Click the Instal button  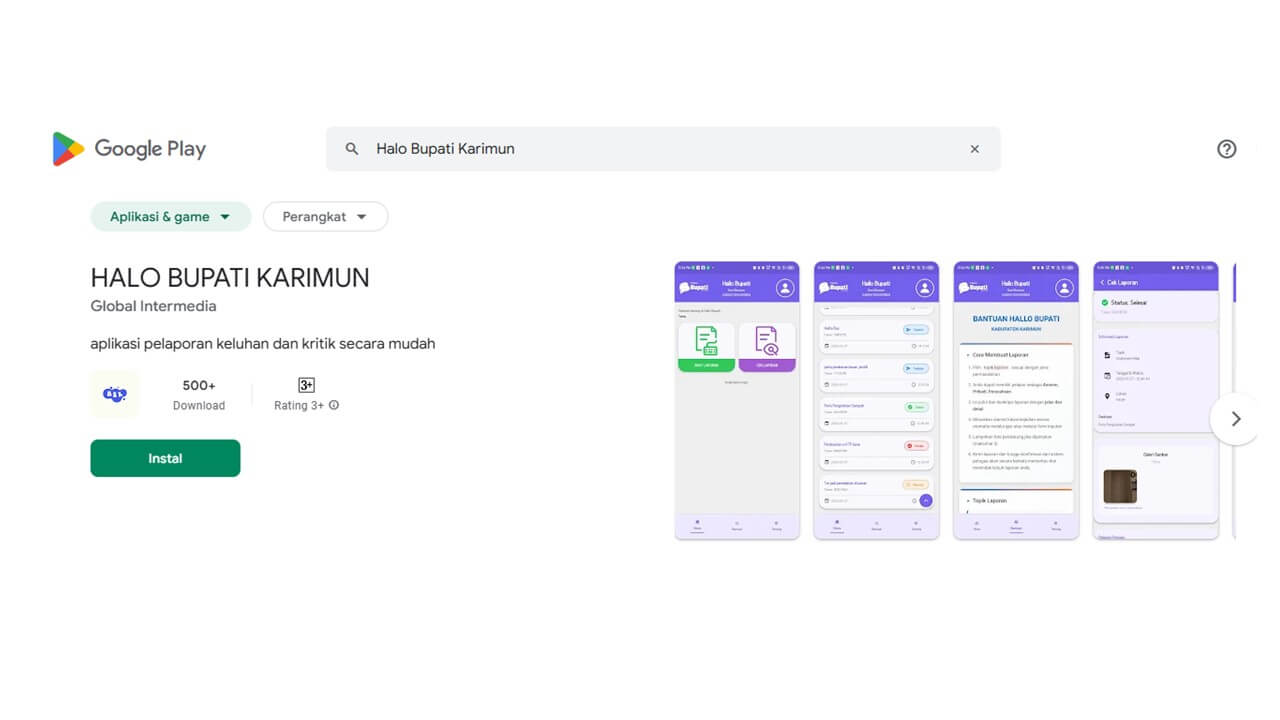[165, 458]
